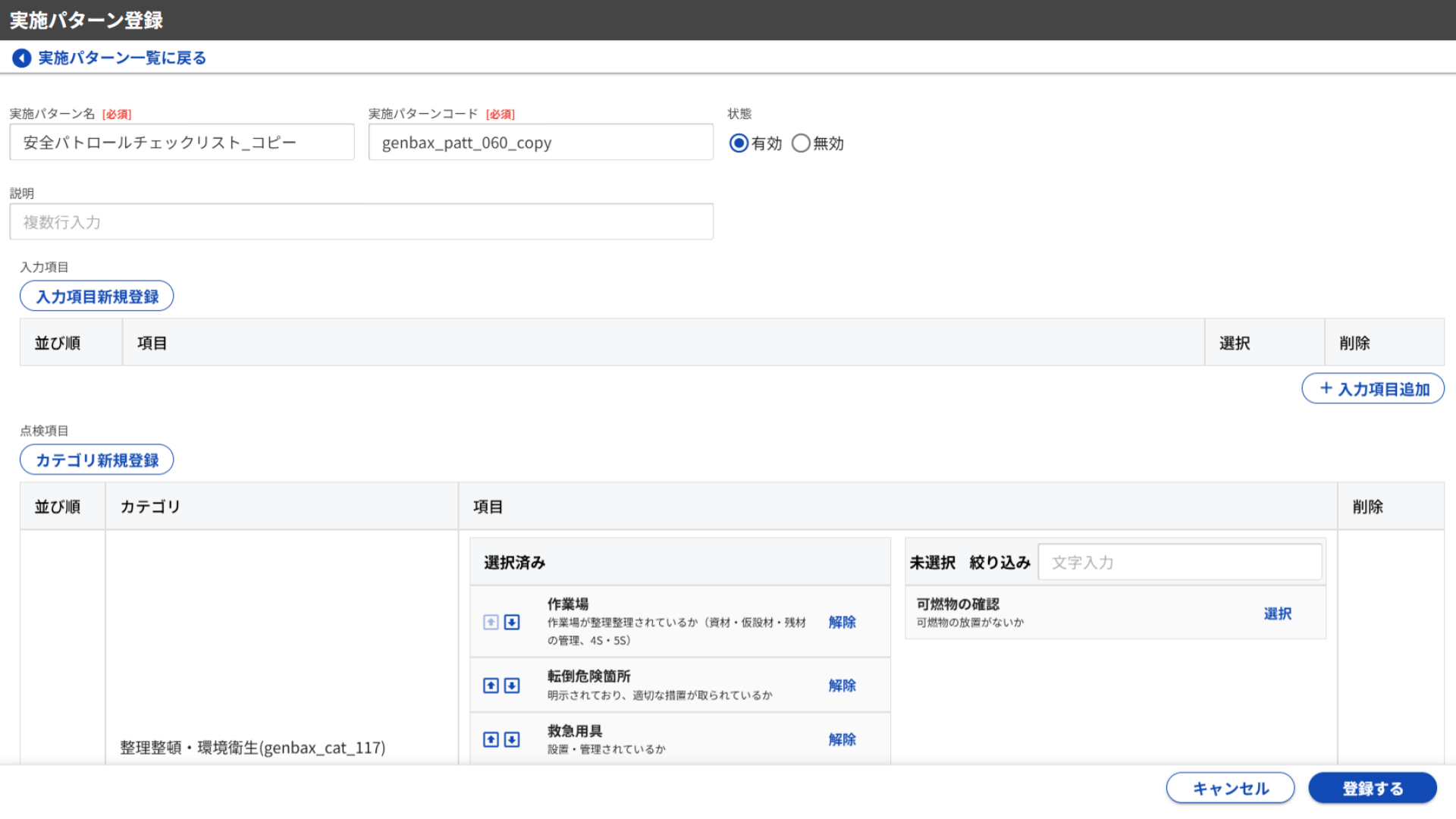Screen dimensions: 1456x819
Task: Focus the 絞り込み filter text field
Action: (1179, 563)
